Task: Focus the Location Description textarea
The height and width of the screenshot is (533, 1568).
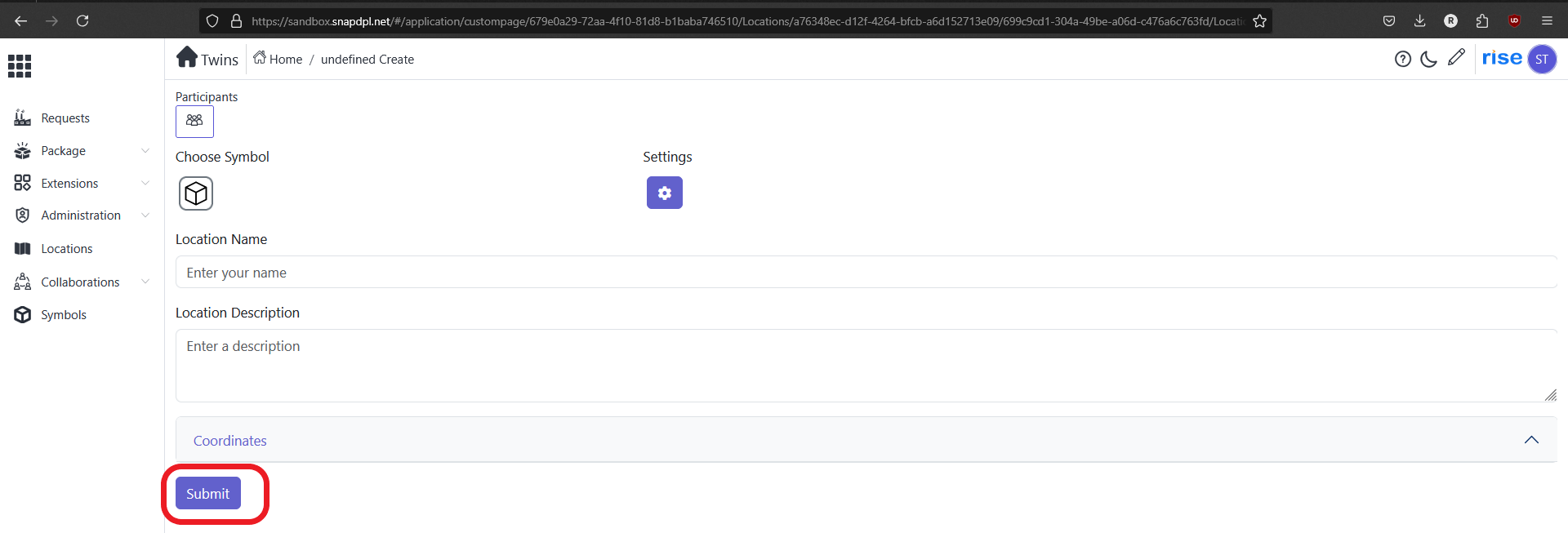Action: click(866, 366)
